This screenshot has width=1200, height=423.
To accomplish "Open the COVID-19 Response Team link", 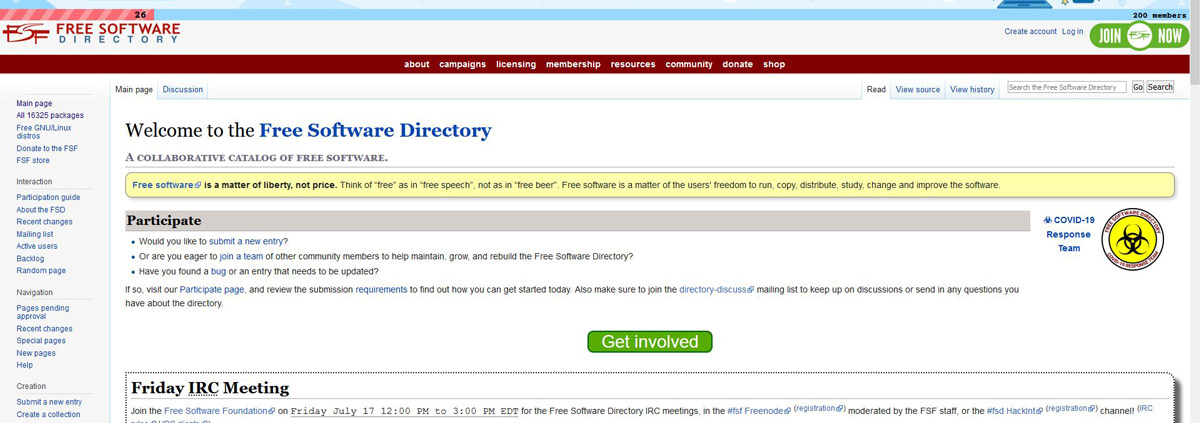I will (x=1069, y=234).
